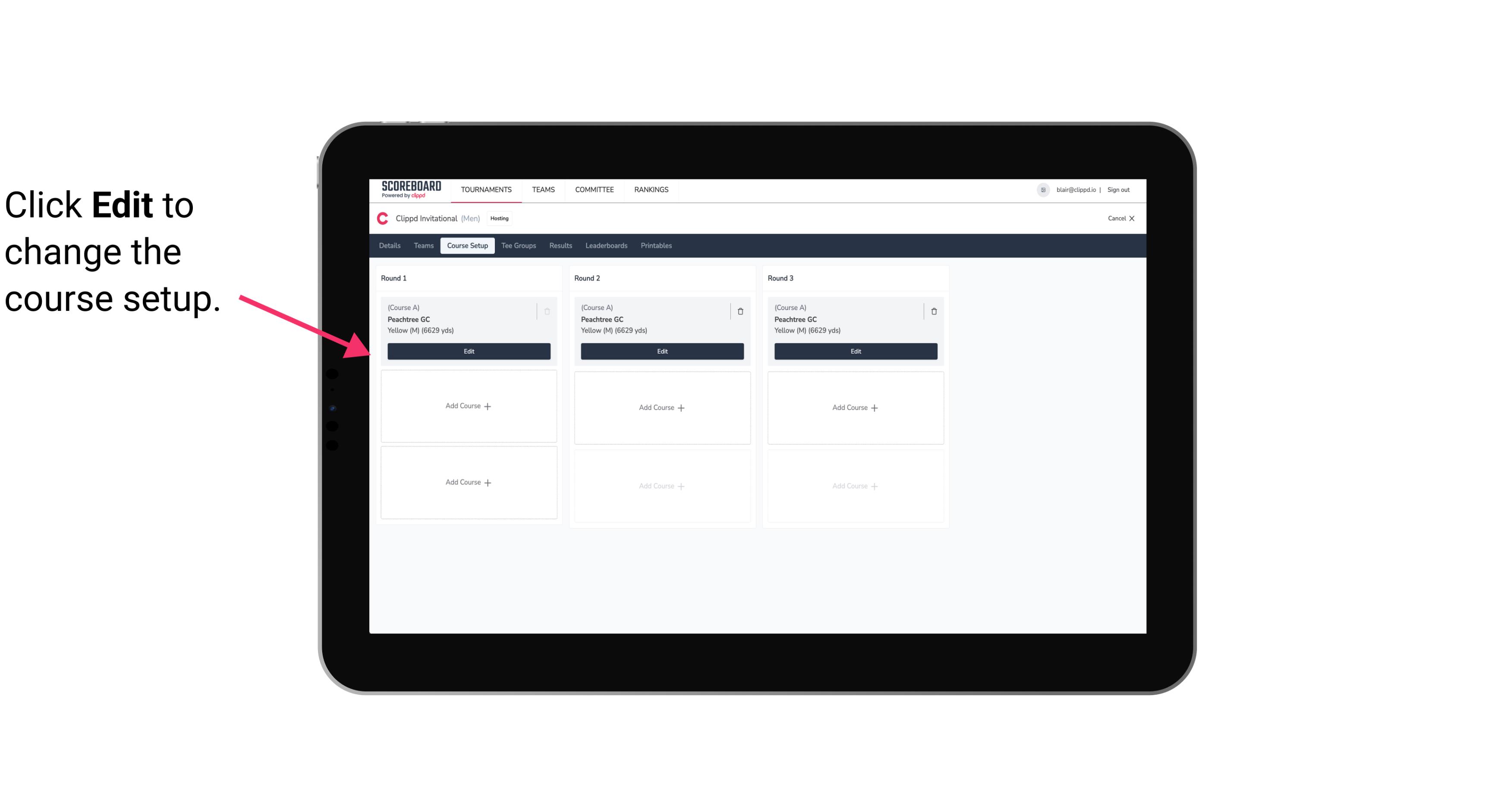Click Add Course in Round 1 second slot
The height and width of the screenshot is (812, 1510).
[468, 406]
